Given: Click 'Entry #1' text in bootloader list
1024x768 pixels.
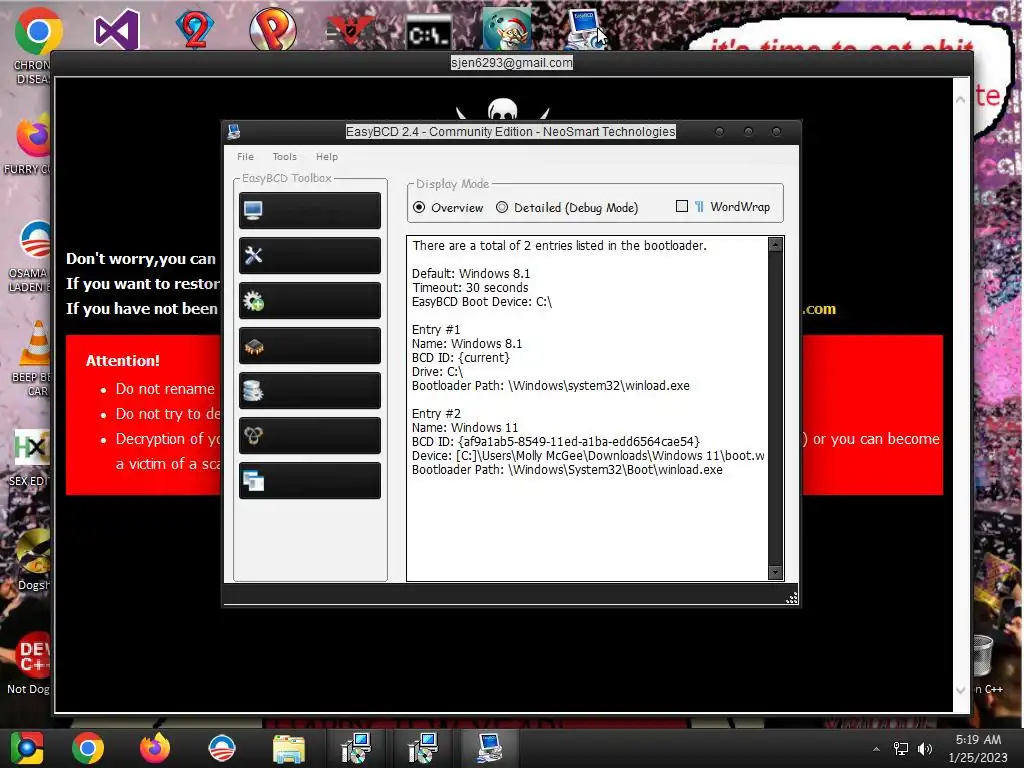Looking at the screenshot, I should (436, 330).
